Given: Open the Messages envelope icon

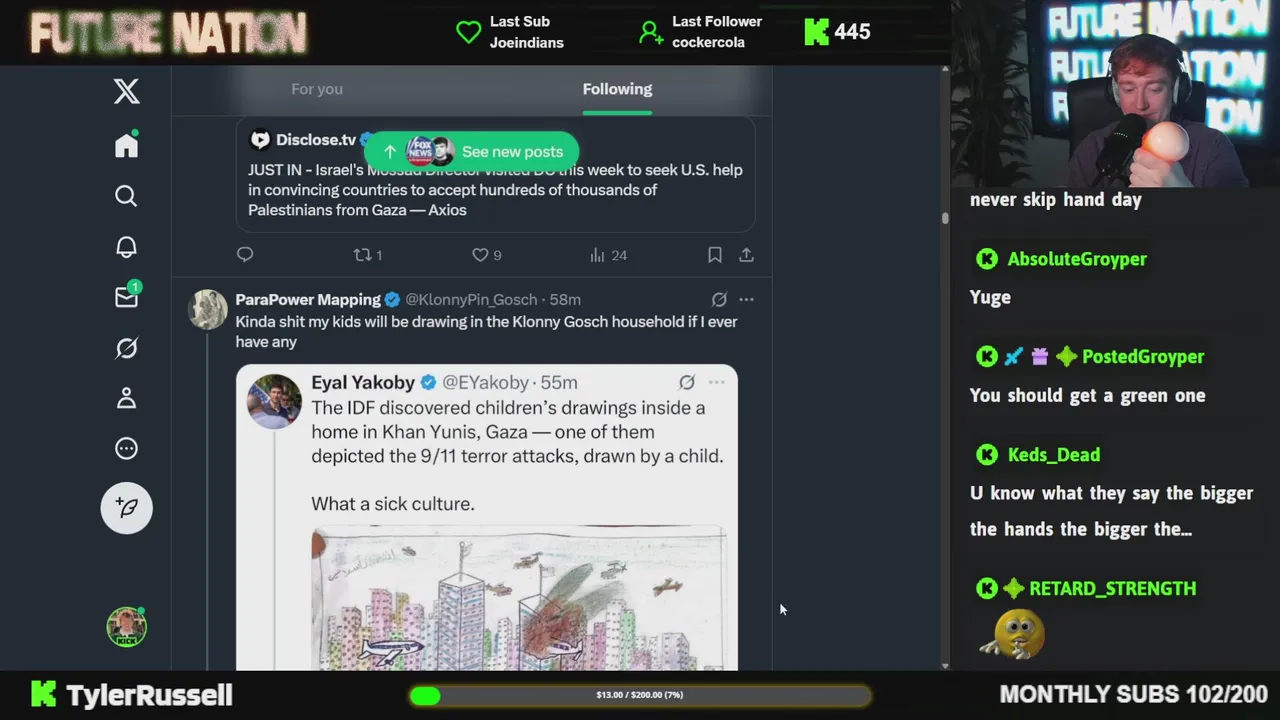Looking at the screenshot, I should pos(126,297).
